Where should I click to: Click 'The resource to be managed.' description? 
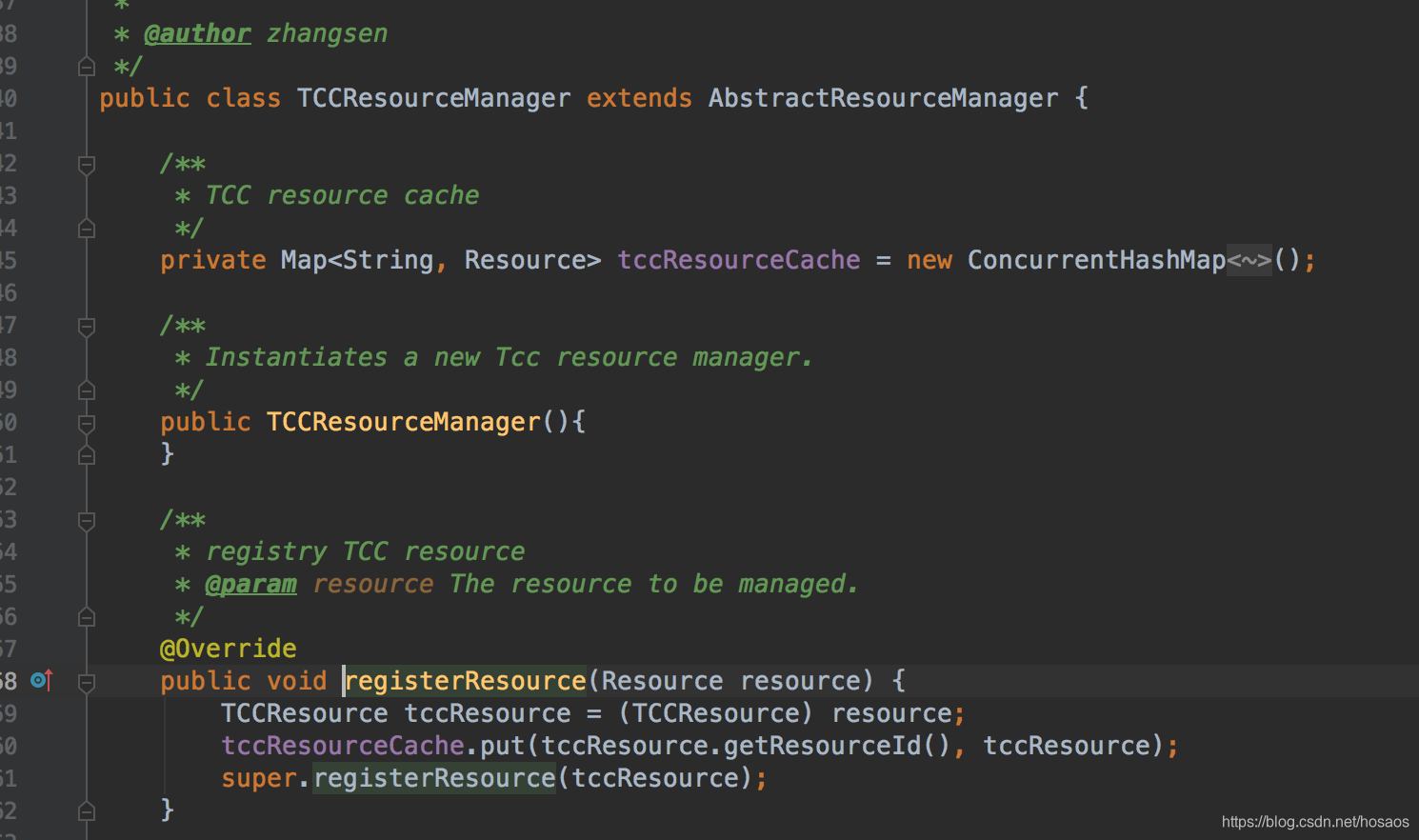point(654,584)
